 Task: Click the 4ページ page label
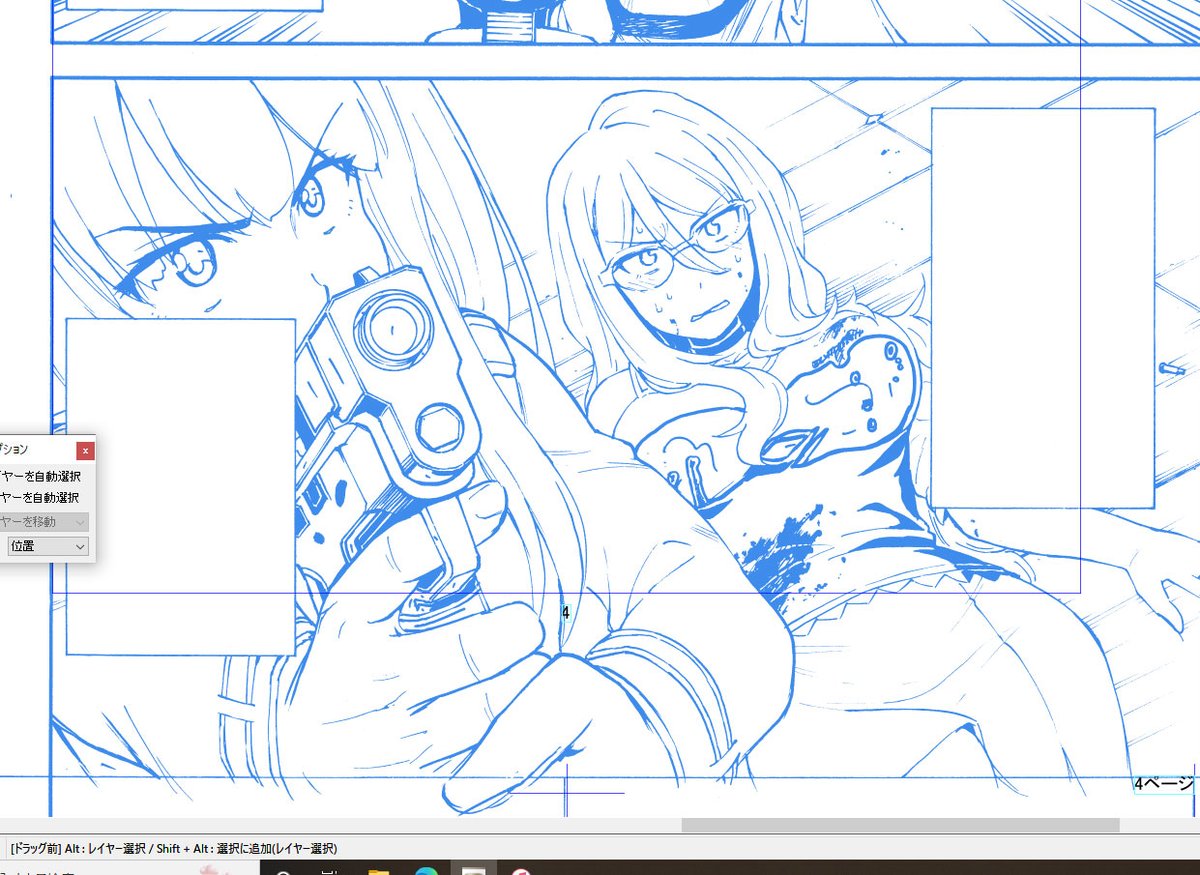1164,784
